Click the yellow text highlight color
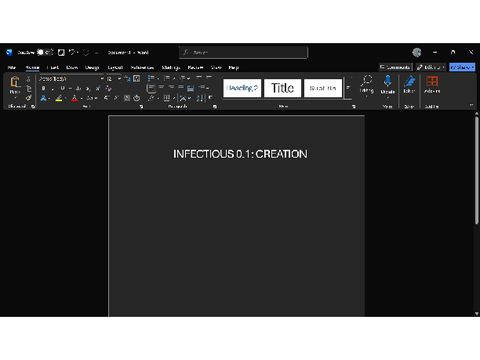This screenshot has width=480, height=360. [59, 98]
